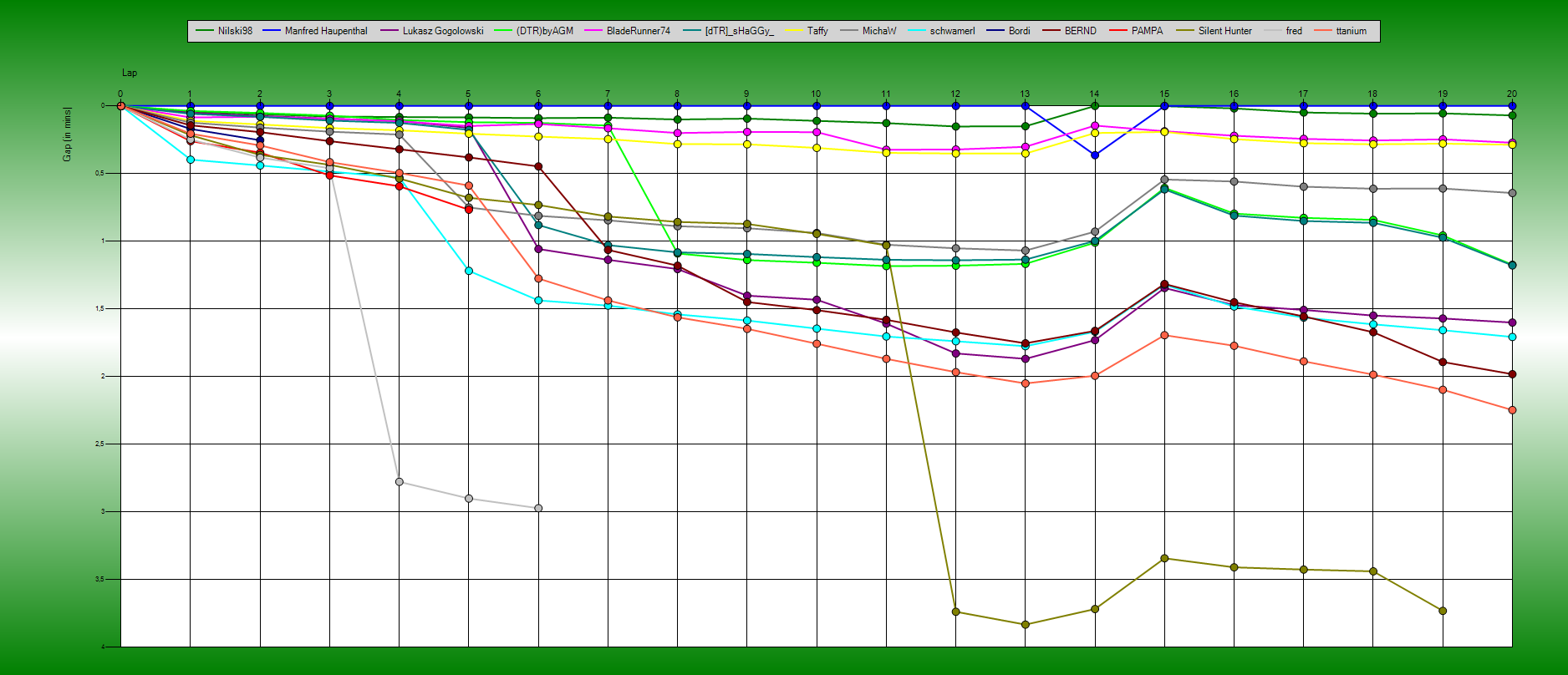Select the (DTR)byAGM legend entry
This screenshot has width=1568, height=675.
tap(534, 31)
